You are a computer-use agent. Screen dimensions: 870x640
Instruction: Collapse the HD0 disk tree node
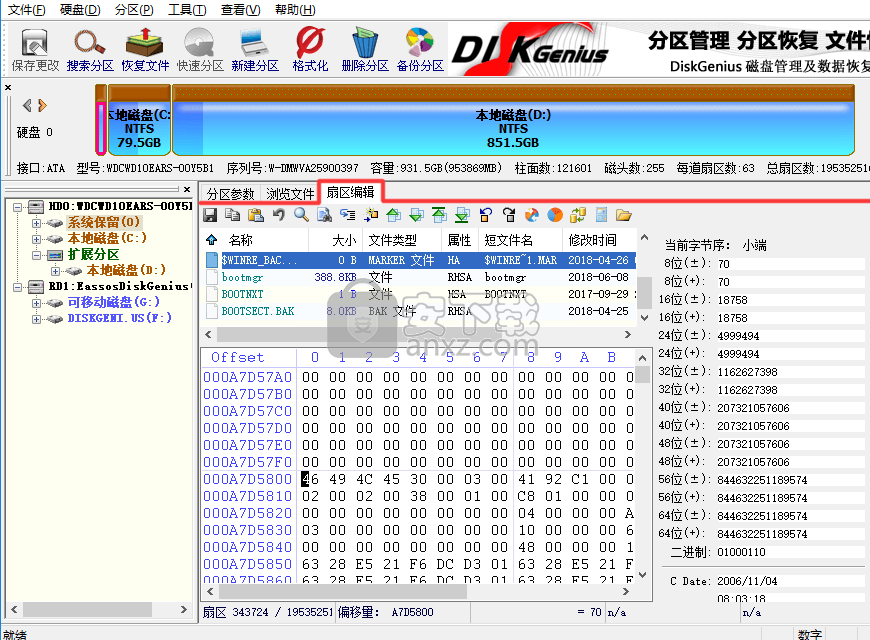point(17,207)
